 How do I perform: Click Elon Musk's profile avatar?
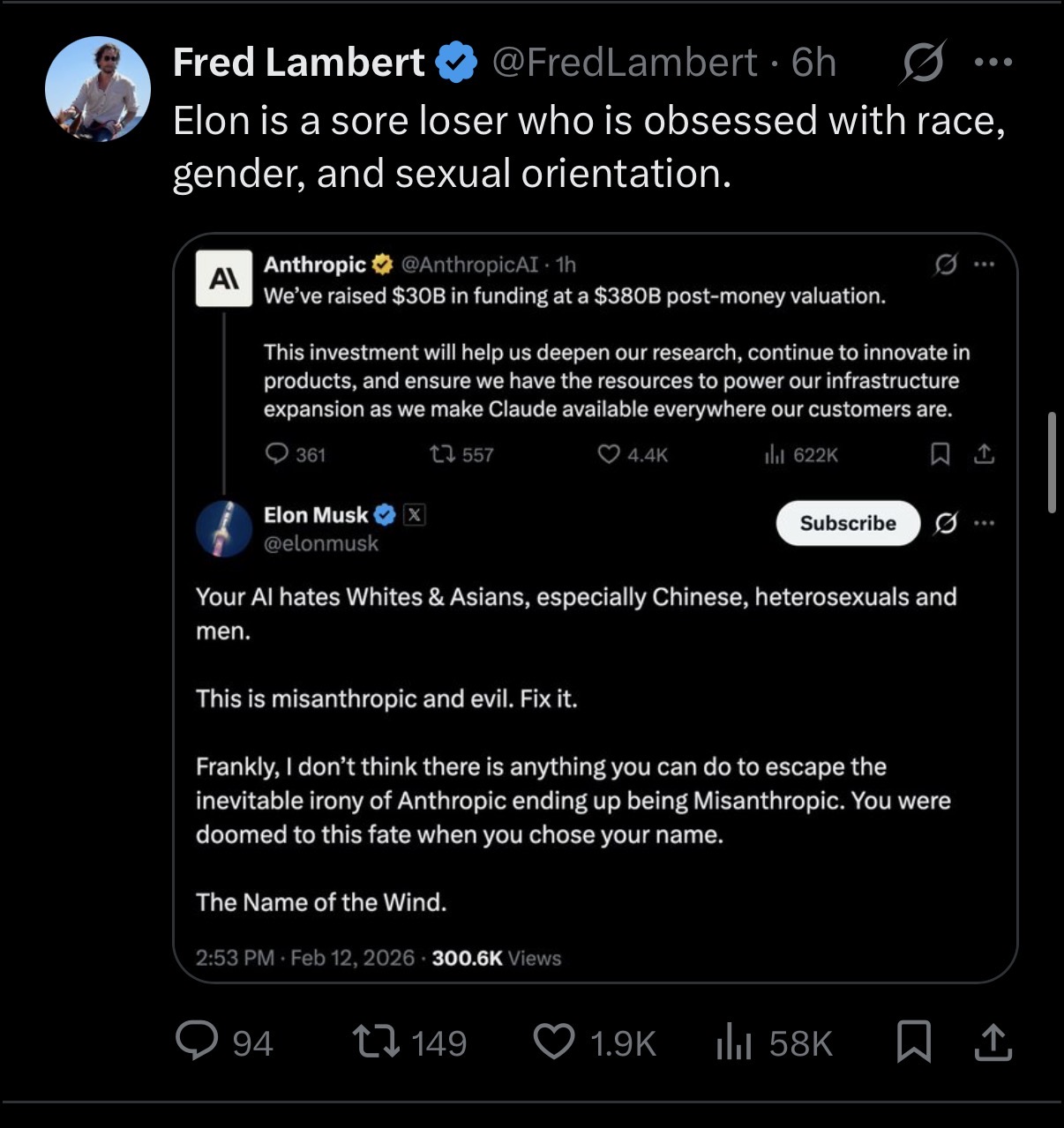224,529
